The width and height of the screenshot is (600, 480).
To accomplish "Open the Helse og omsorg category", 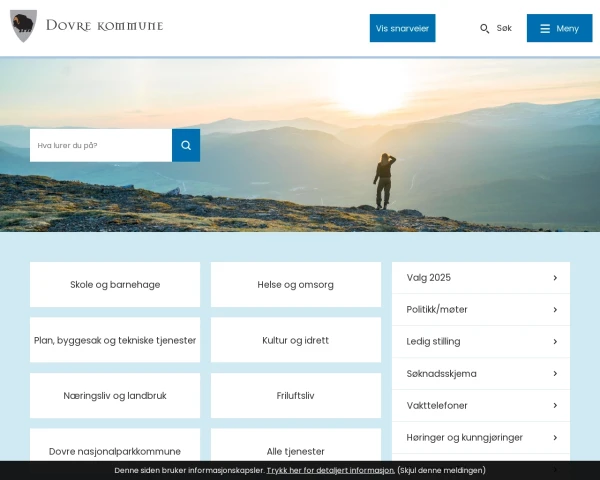I will point(296,284).
